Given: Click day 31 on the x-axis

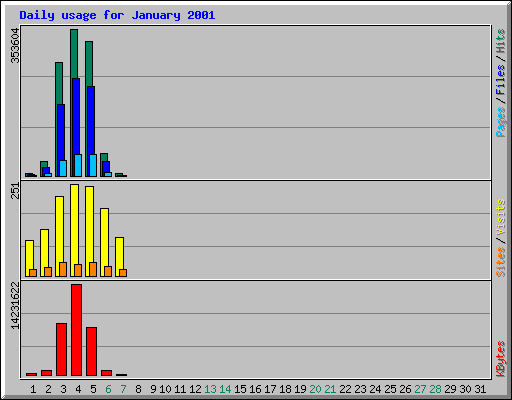Looking at the screenshot, I should [480, 389].
